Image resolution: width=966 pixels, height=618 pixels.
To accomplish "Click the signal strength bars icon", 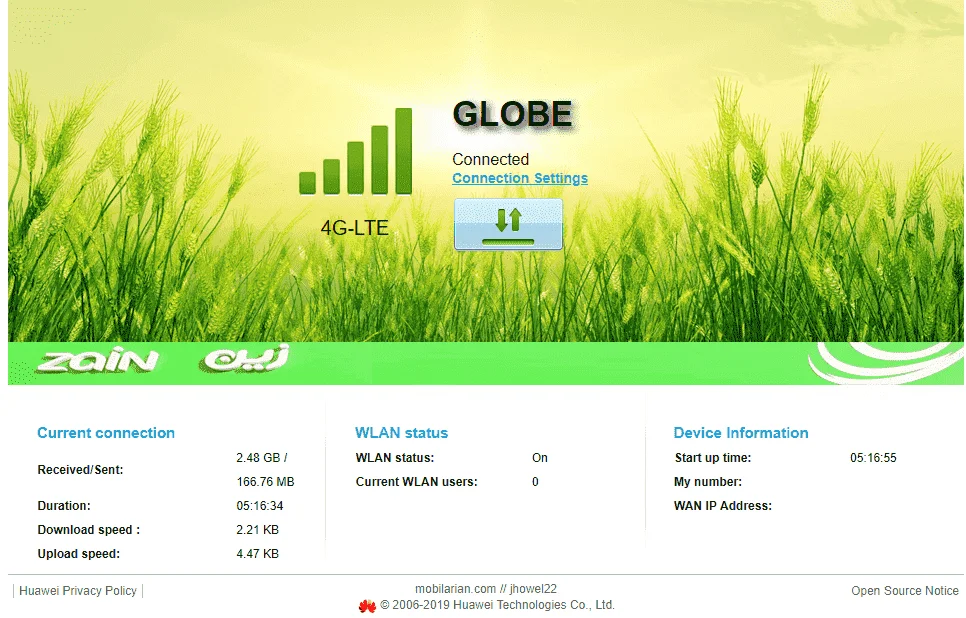I will tap(355, 152).
